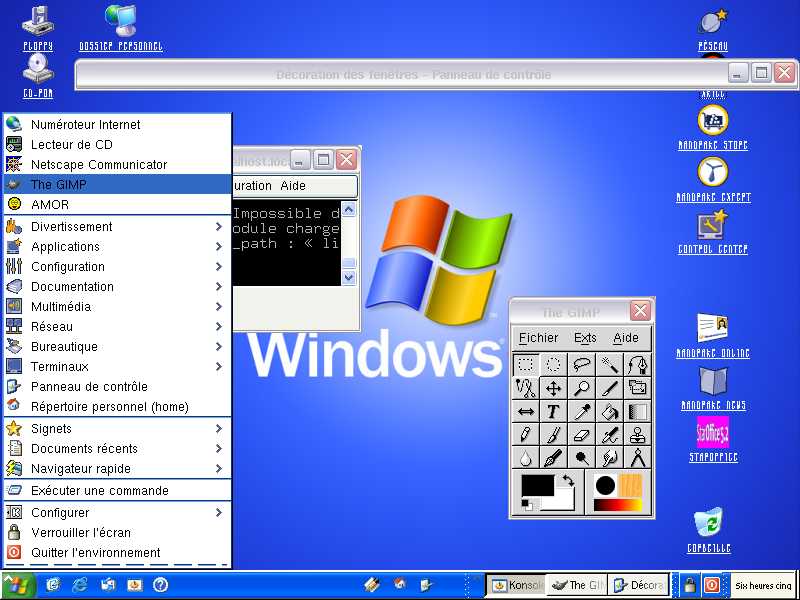Select Verrouiller l'écran menu entry
Image resolution: width=800 pixels, height=600 pixels.
[117, 532]
